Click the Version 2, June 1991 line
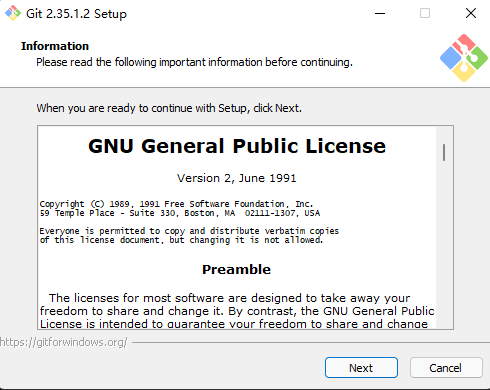The image size is (490, 390). click(x=236, y=178)
